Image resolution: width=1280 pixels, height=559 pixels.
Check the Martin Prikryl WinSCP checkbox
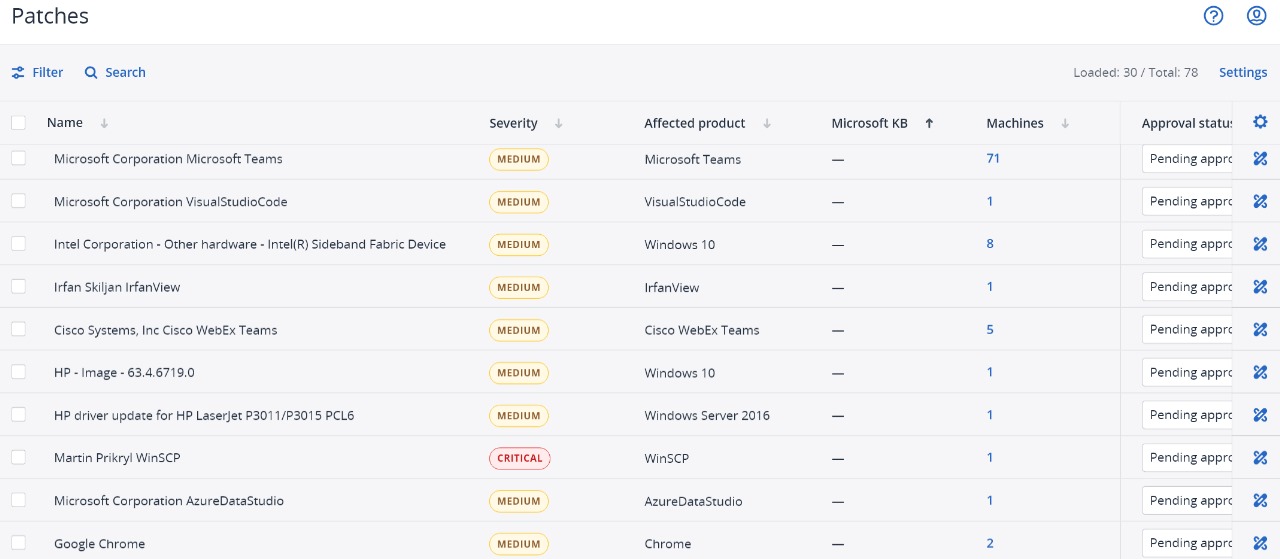18,457
